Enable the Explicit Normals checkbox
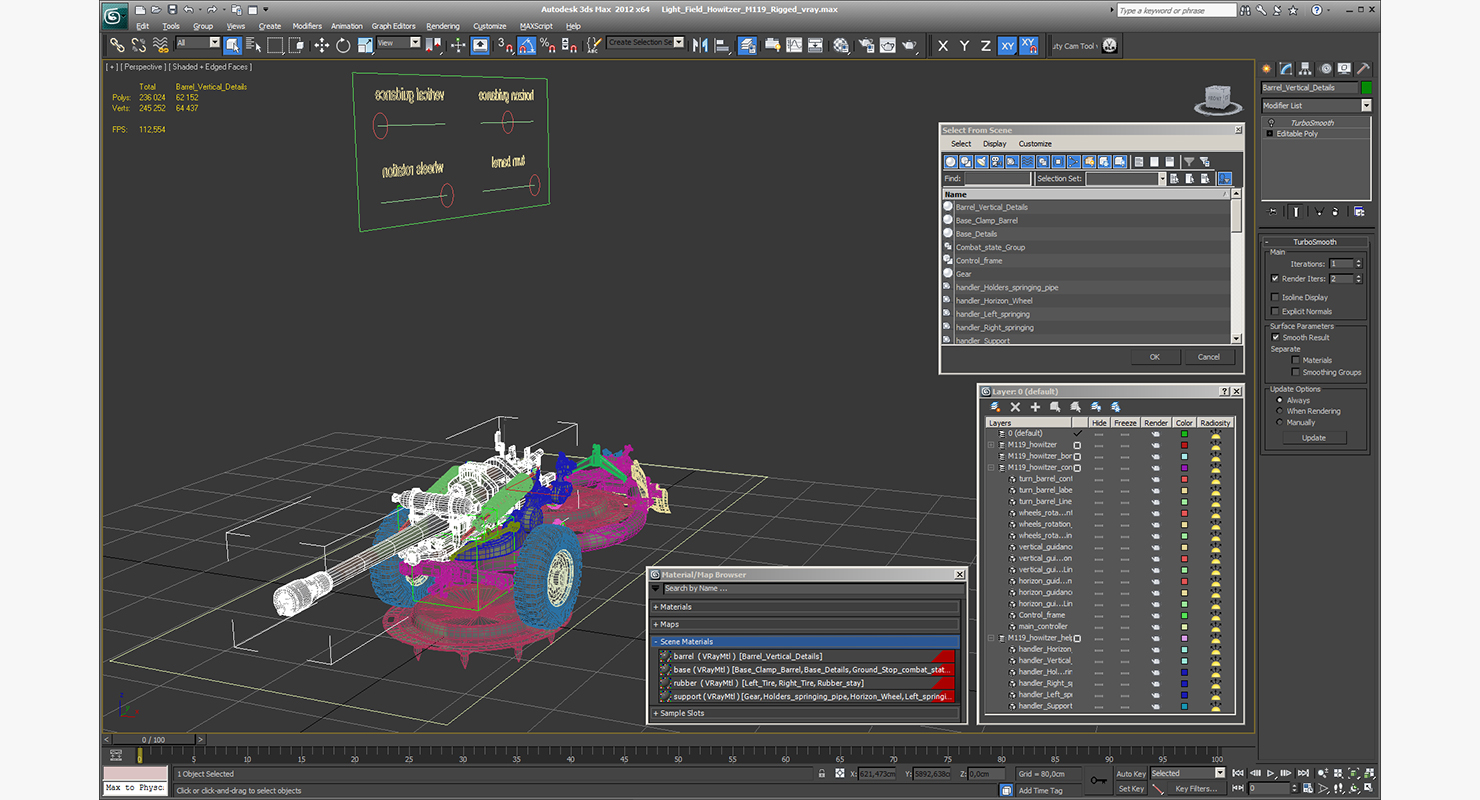Image resolution: width=1480 pixels, height=800 pixels. click(1275, 311)
